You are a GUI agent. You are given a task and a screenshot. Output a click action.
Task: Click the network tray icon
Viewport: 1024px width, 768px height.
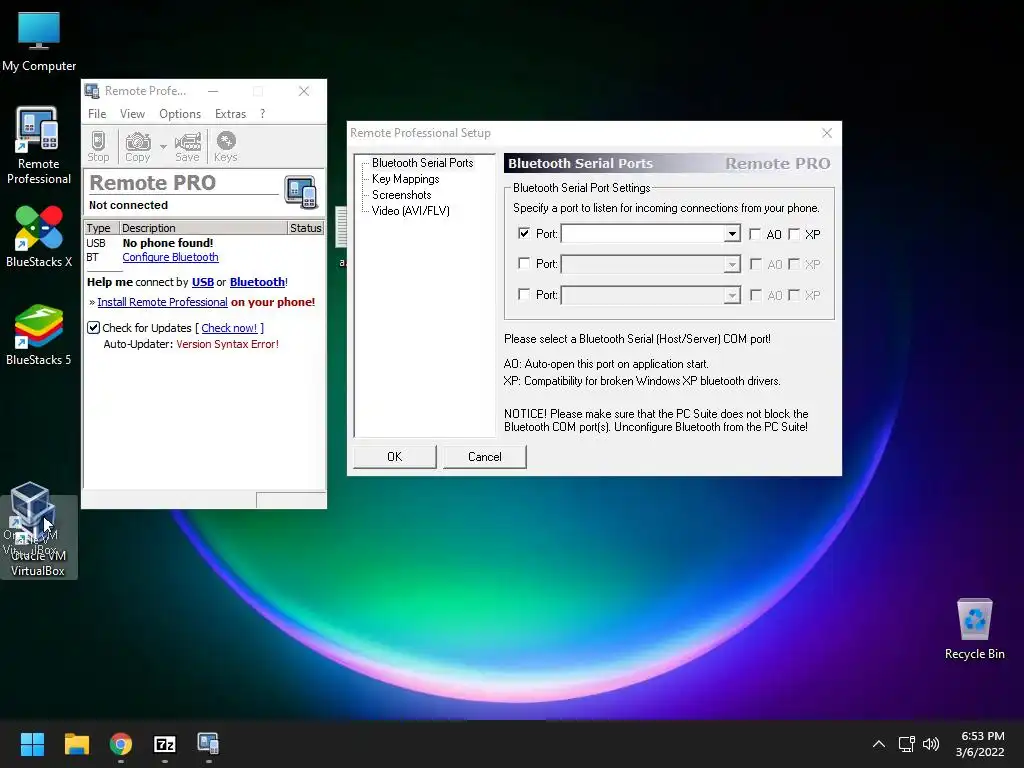pos(906,744)
